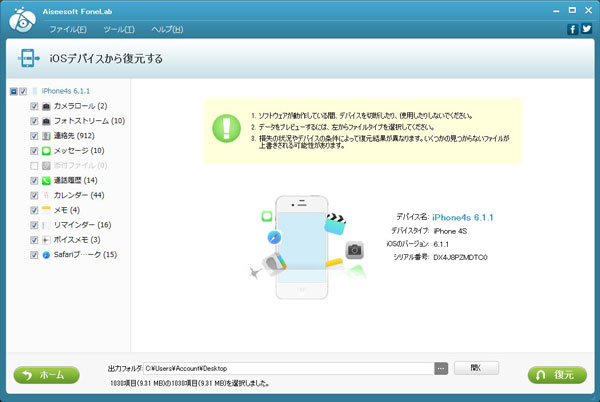Screen dimensions: 600x402
Task: Click the iPhone 4S device type value
Action: [450, 231]
